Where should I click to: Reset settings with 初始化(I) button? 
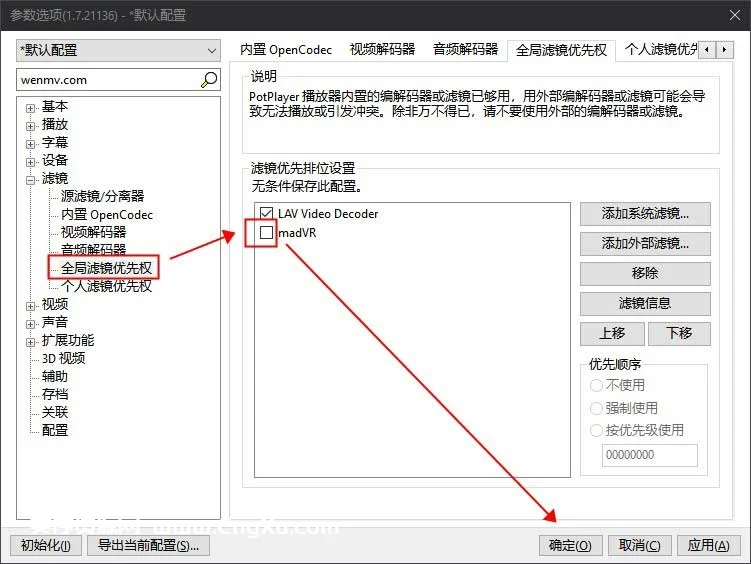click(x=46, y=545)
